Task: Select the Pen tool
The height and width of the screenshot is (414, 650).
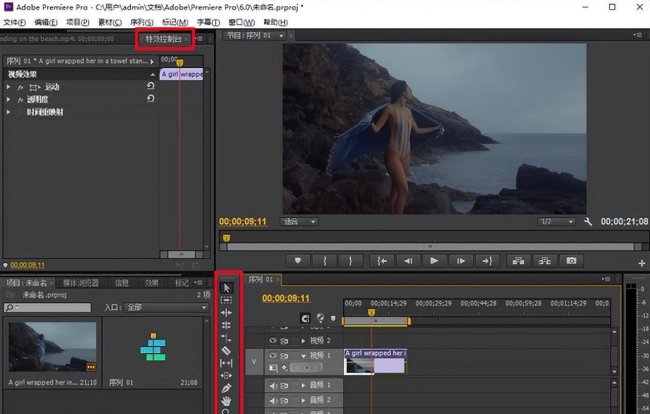Action: click(x=226, y=388)
